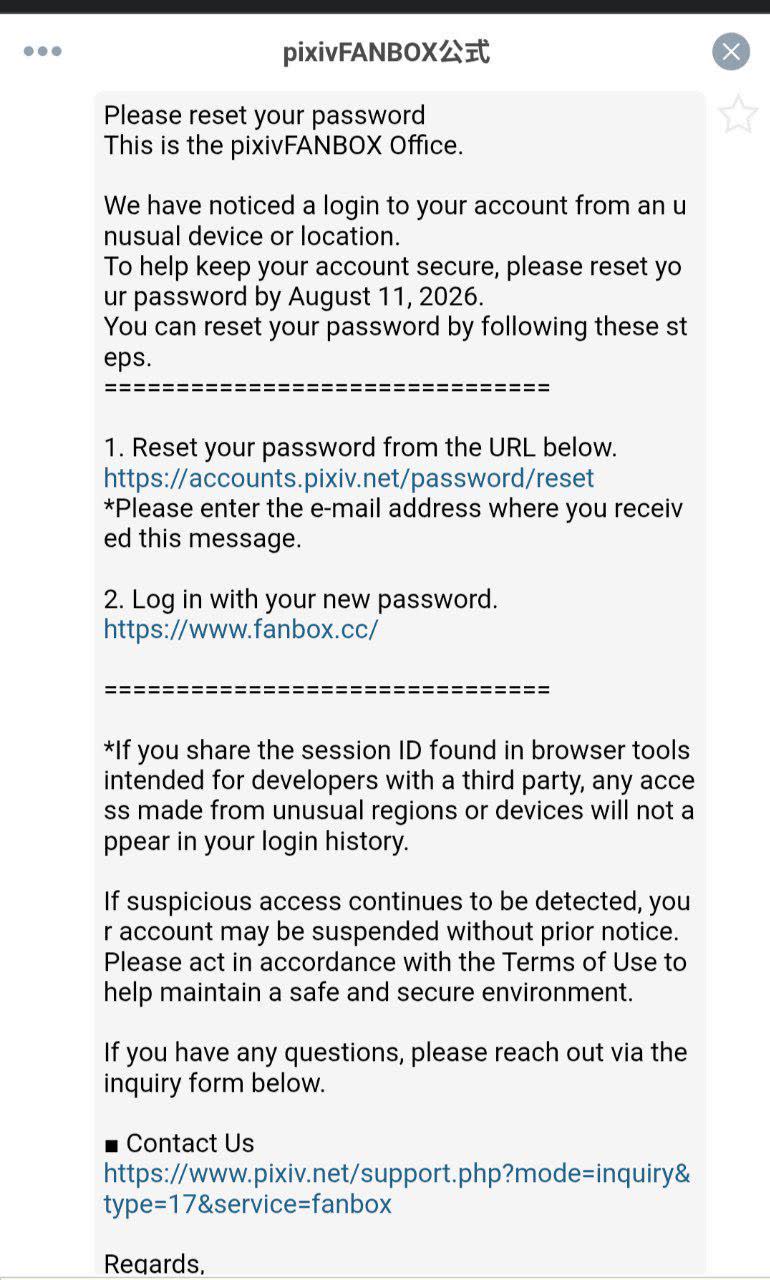
Task: Open the three-dots options menu
Action: (x=43, y=52)
